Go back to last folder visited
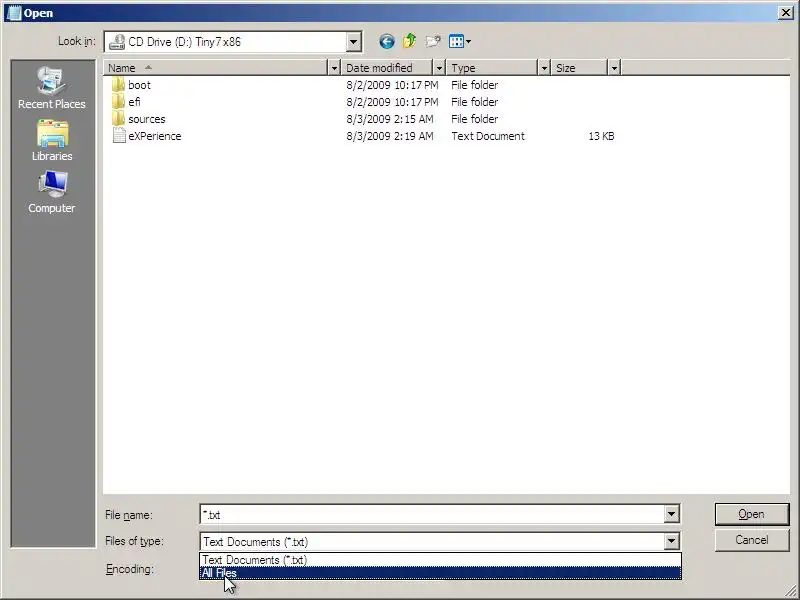800x600 pixels. (387, 41)
